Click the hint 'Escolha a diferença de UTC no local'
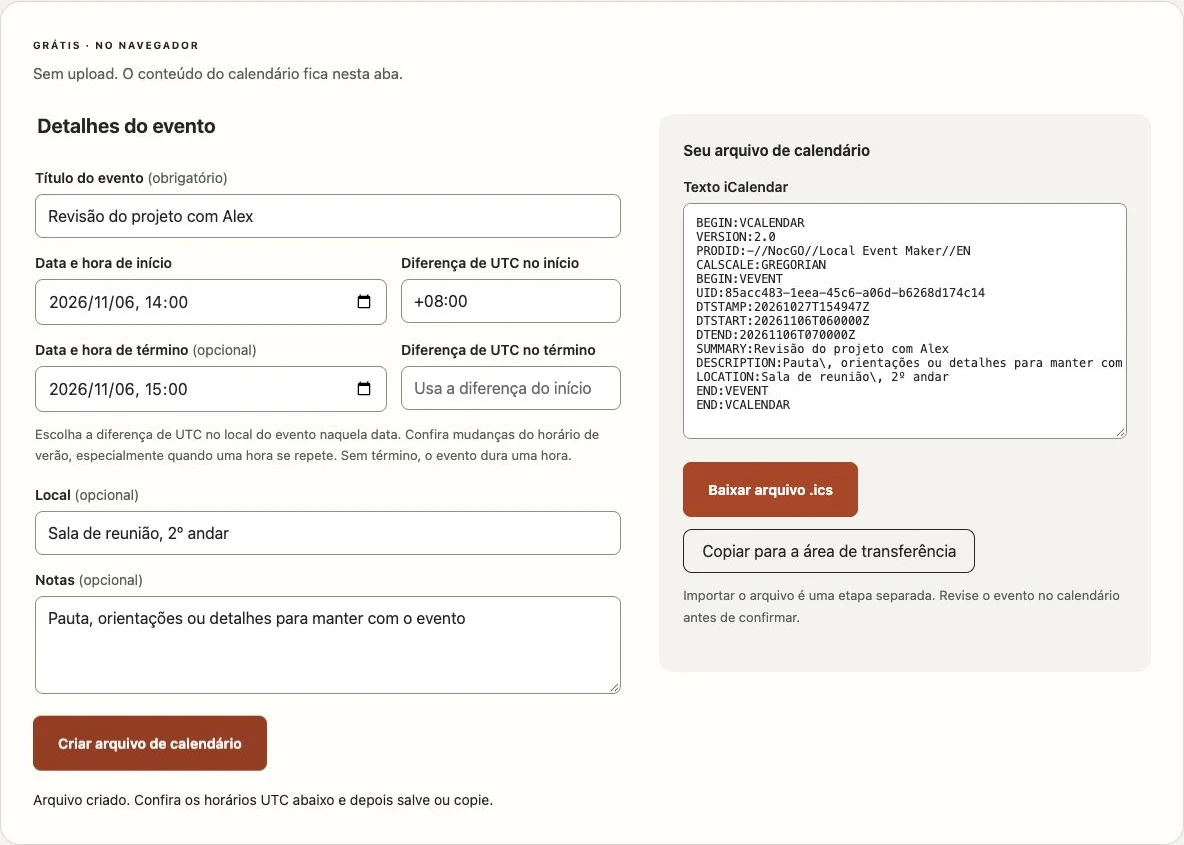Viewport: 1184px width, 845px height. click(317, 445)
